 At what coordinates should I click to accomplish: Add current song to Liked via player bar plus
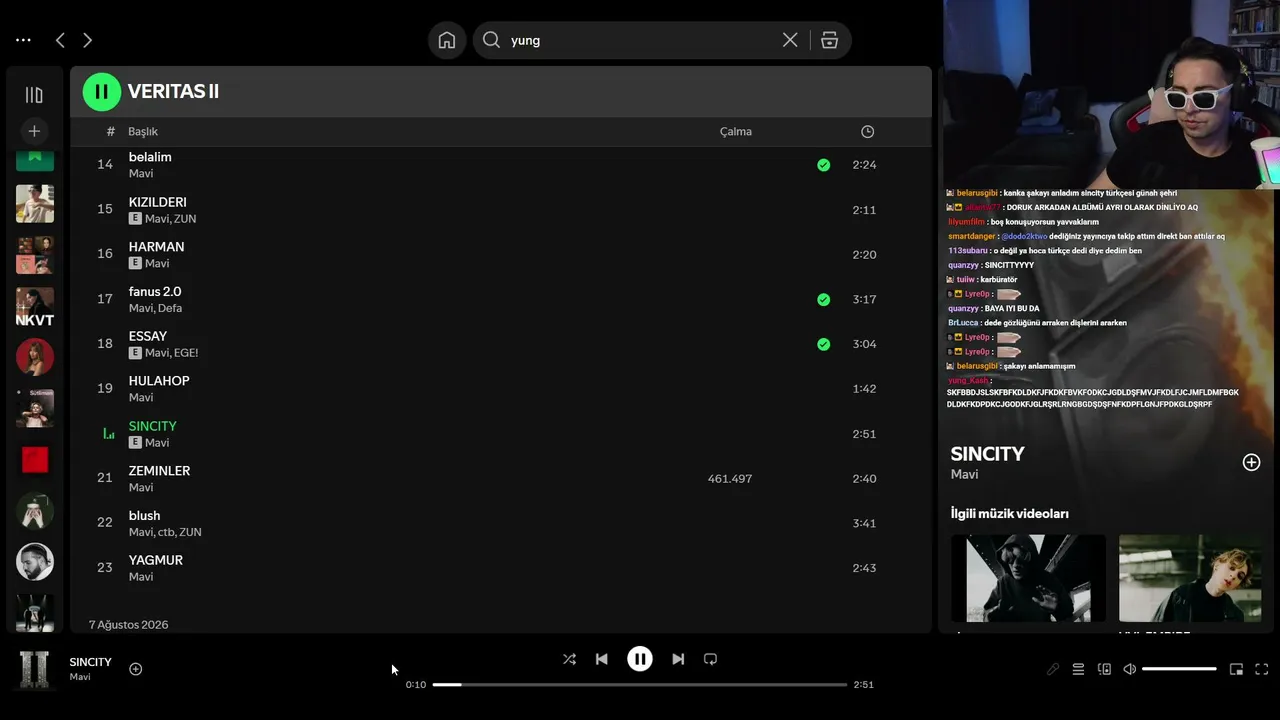pos(136,669)
